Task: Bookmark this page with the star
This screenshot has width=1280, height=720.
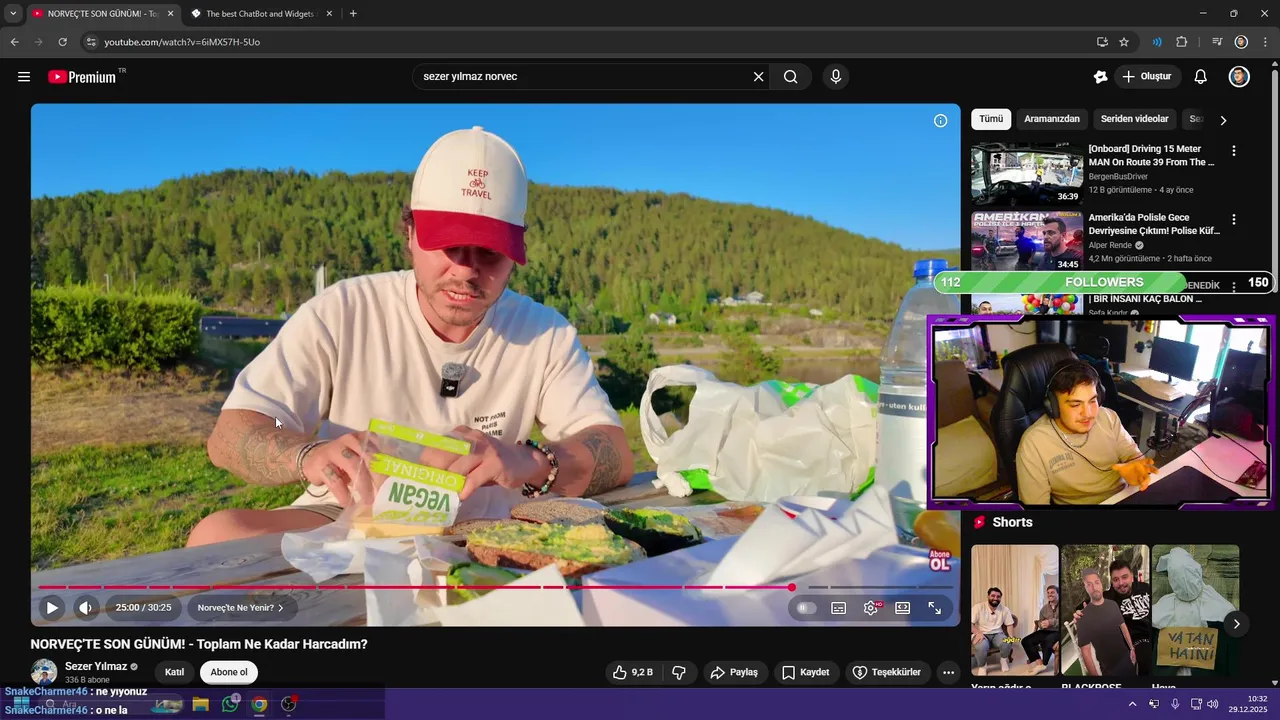Action: tap(1124, 42)
